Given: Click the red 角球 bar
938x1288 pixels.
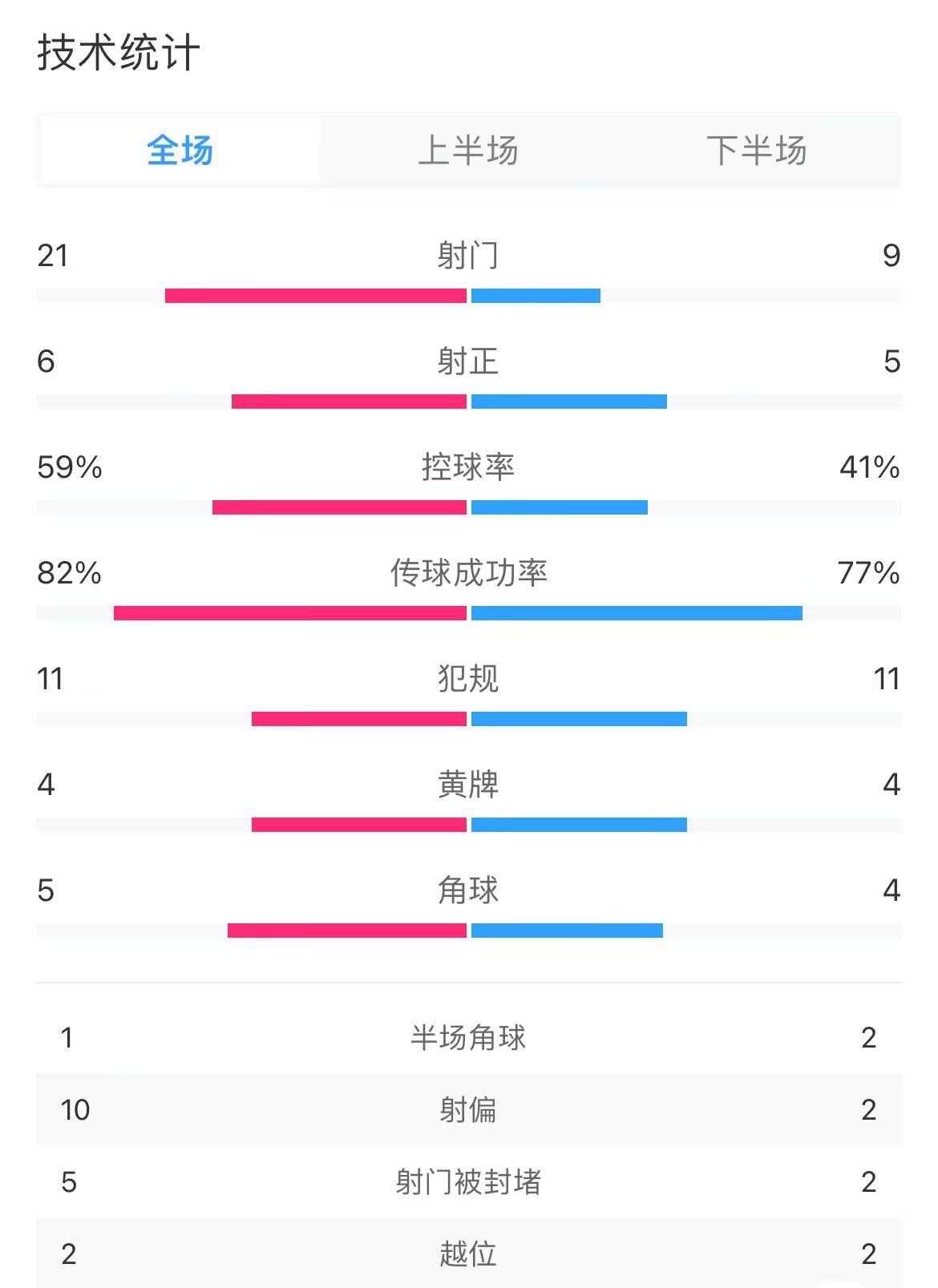Looking at the screenshot, I should click(x=347, y=931).
